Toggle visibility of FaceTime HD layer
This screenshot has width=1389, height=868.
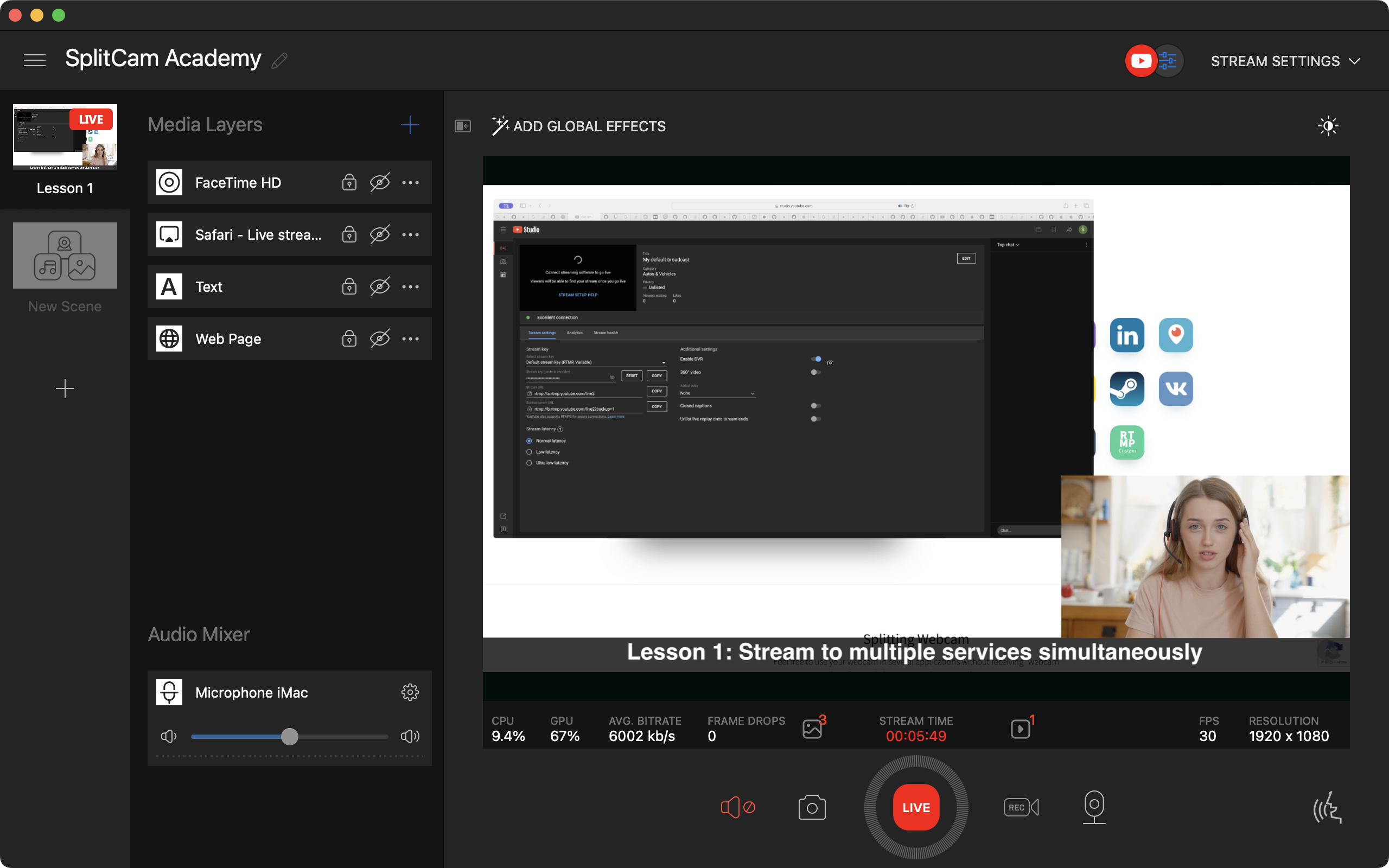379,183
